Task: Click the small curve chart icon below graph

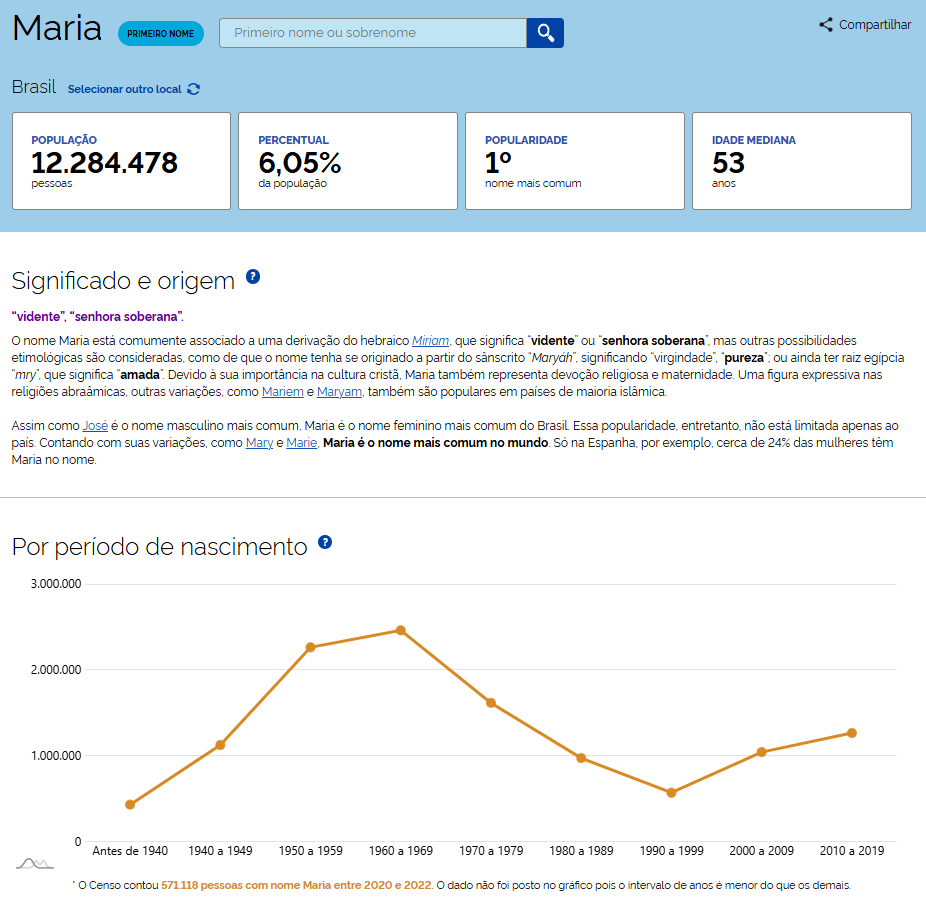Action: coord(33,863)
